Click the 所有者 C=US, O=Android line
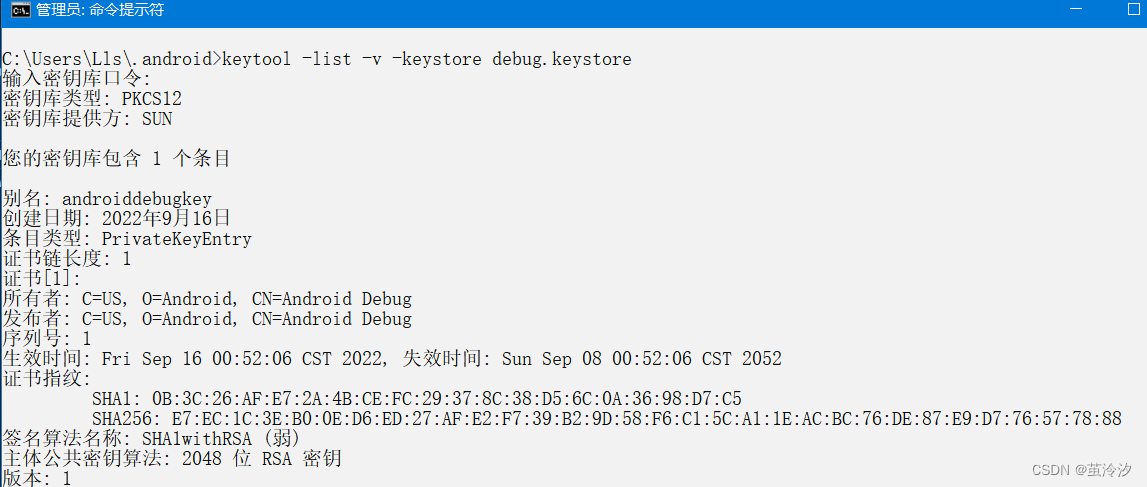Image resolution: width=1147 pixels, height=487 pixels. 207,298
